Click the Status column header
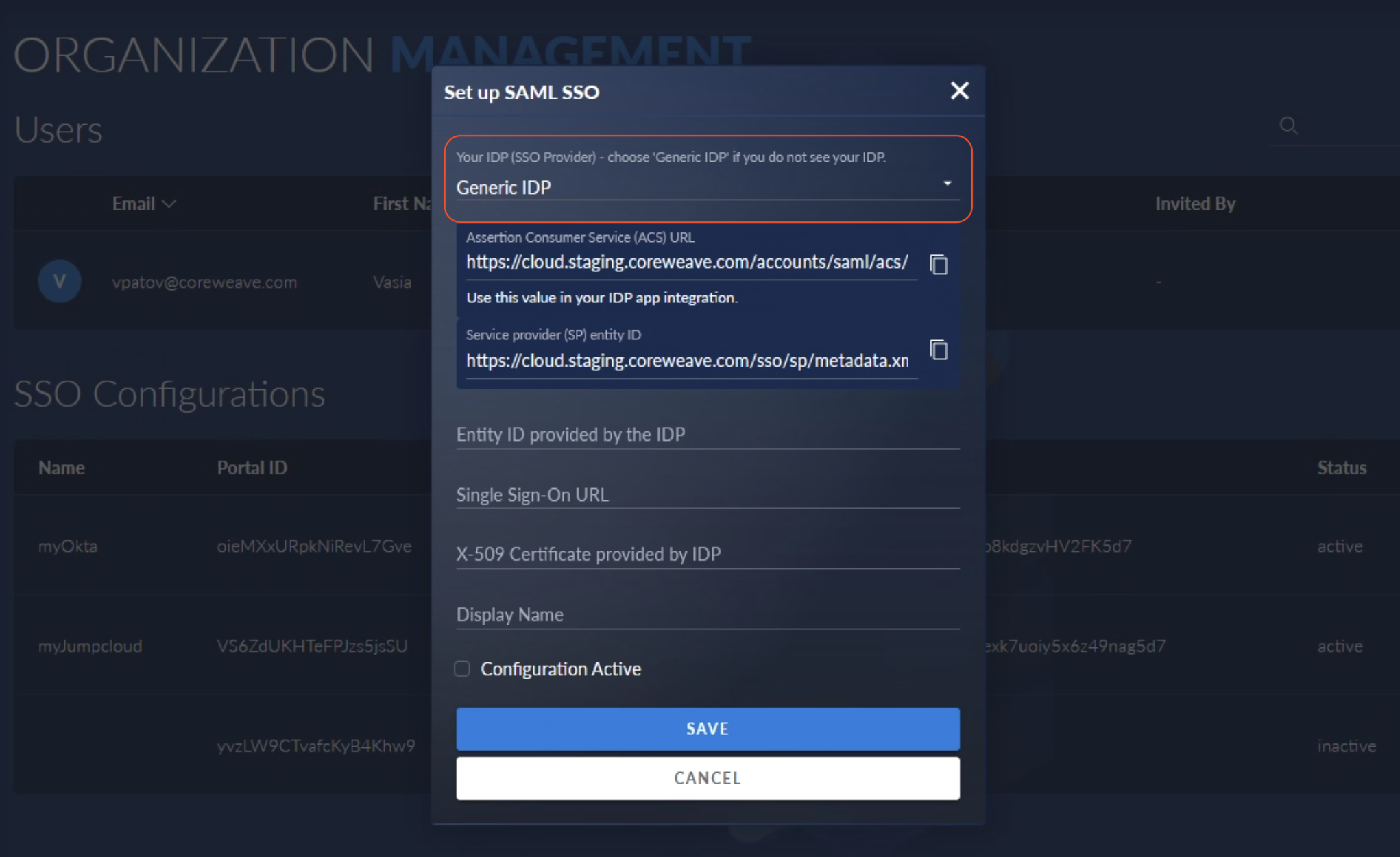This screenshot has width=1400, height=857. click(x=1342, y=468)
